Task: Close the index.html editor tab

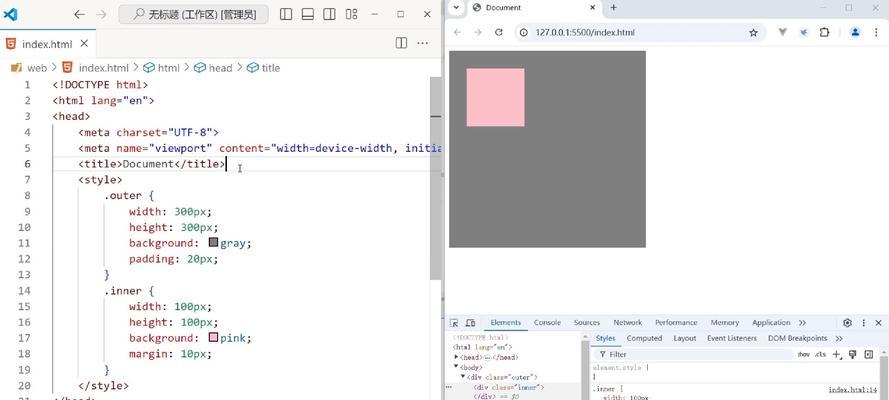Action: (x=84, y=44)
